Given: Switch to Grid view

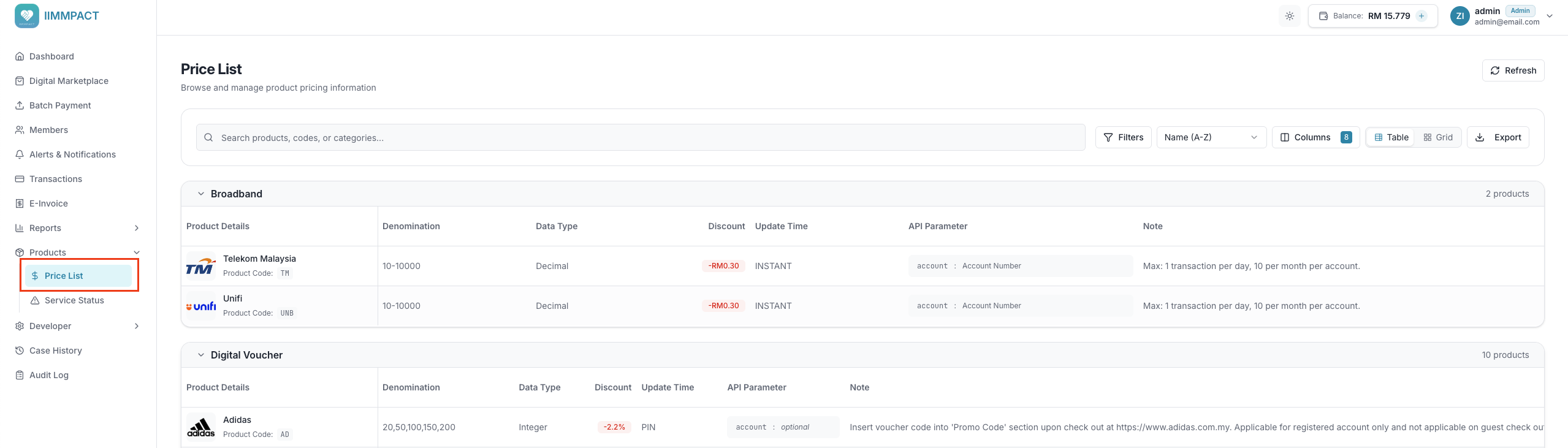Looking at the screenshot, I should pos(1437,137).
